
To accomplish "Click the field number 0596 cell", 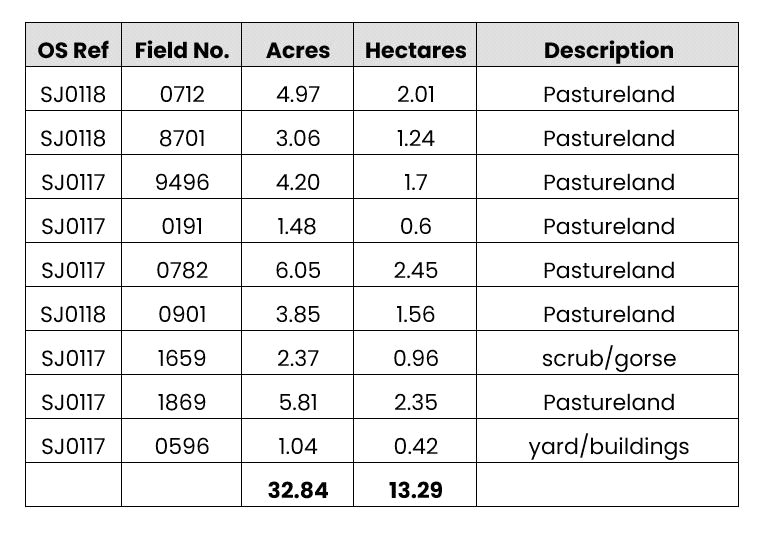I will [181, 447].
